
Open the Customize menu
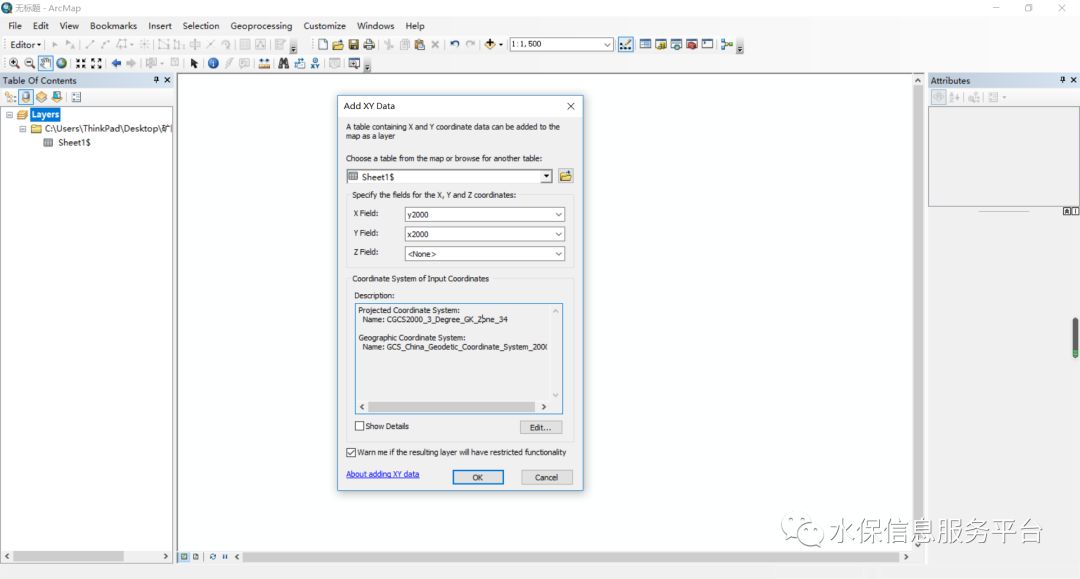pyautogui.click(x=324, y=25)
